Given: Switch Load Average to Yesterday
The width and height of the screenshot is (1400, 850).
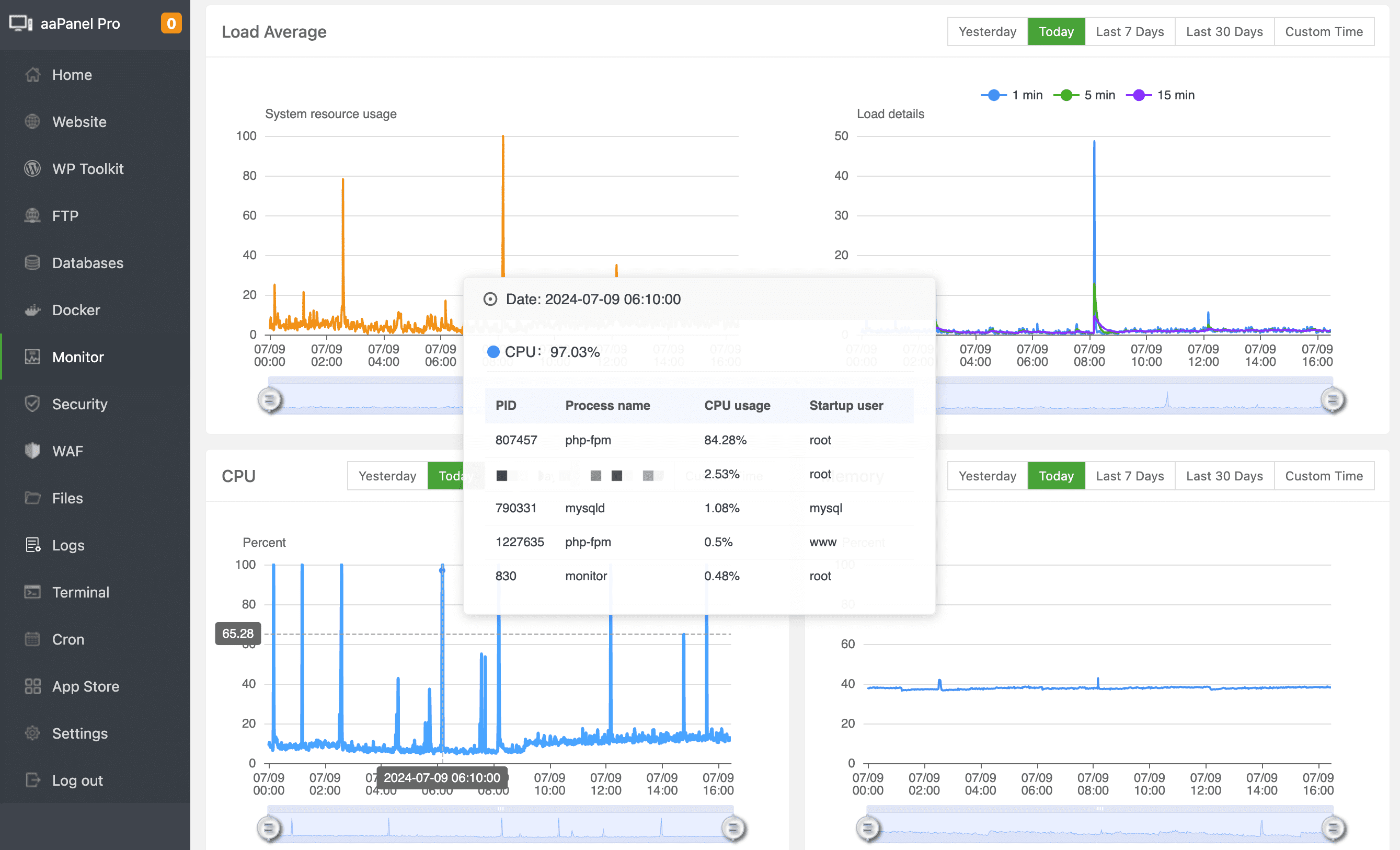Looking at the screenshot, I should (x=987, y=32).
